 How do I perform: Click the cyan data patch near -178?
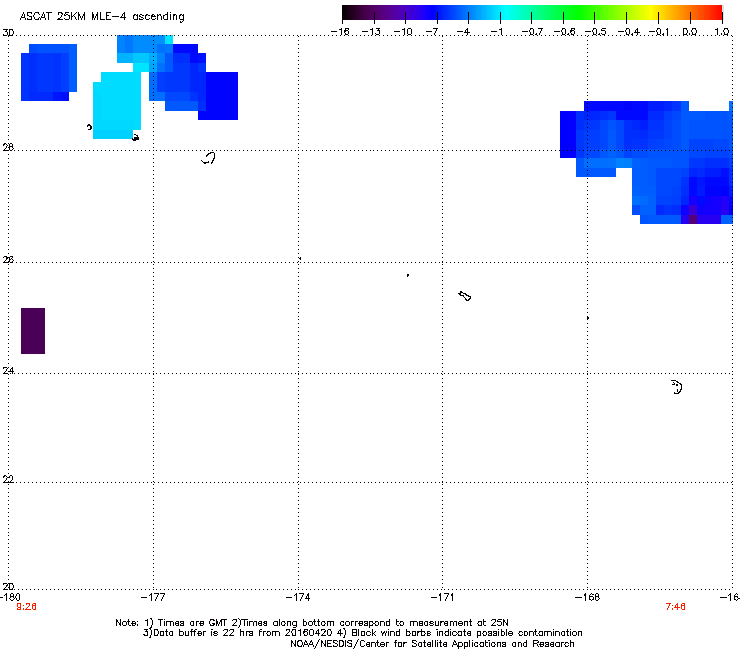pyautogui.click(x=117, y=105)
